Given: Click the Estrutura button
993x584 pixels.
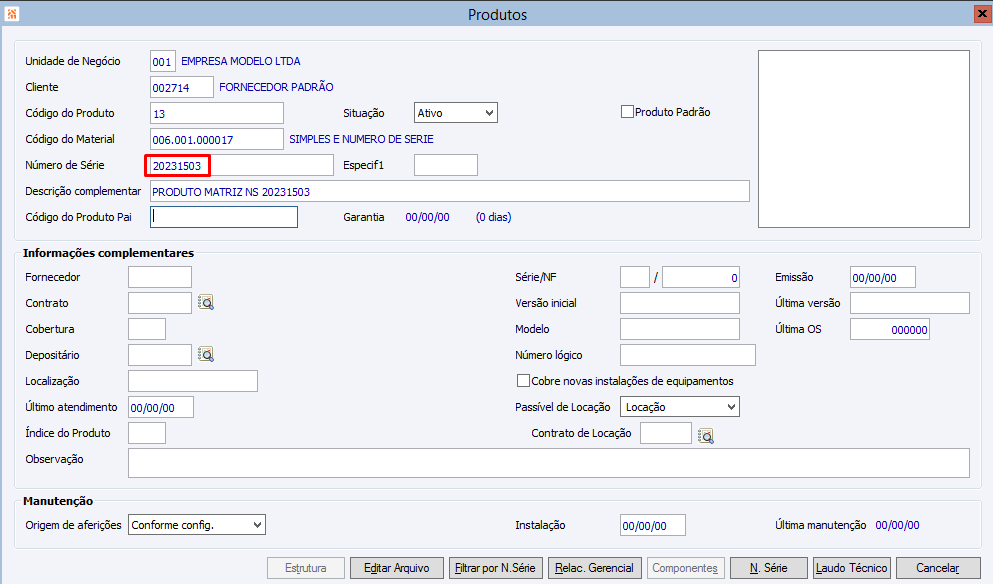Looking at the screenshot, I should [x=306, y=568].
